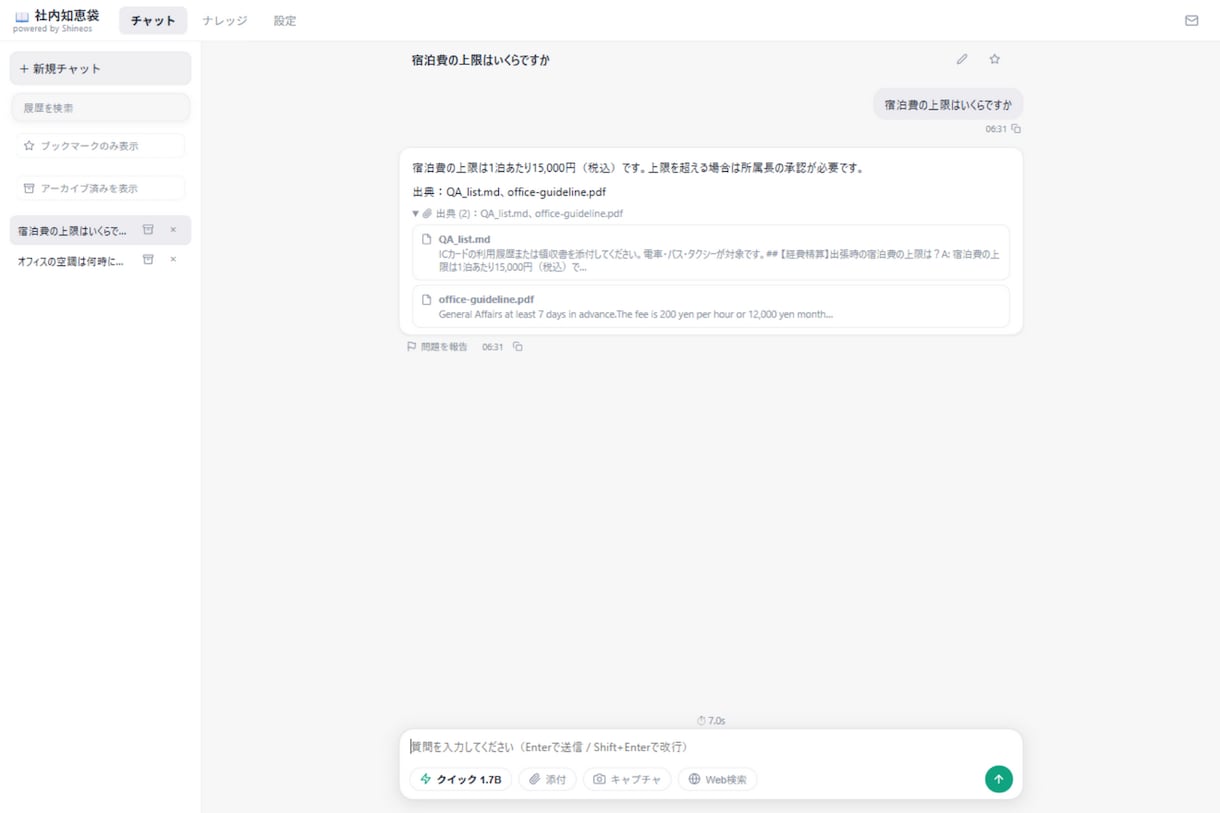Open the クイック 1.7B model selector
Screen dimensions: 1220x813
(460, 779)
